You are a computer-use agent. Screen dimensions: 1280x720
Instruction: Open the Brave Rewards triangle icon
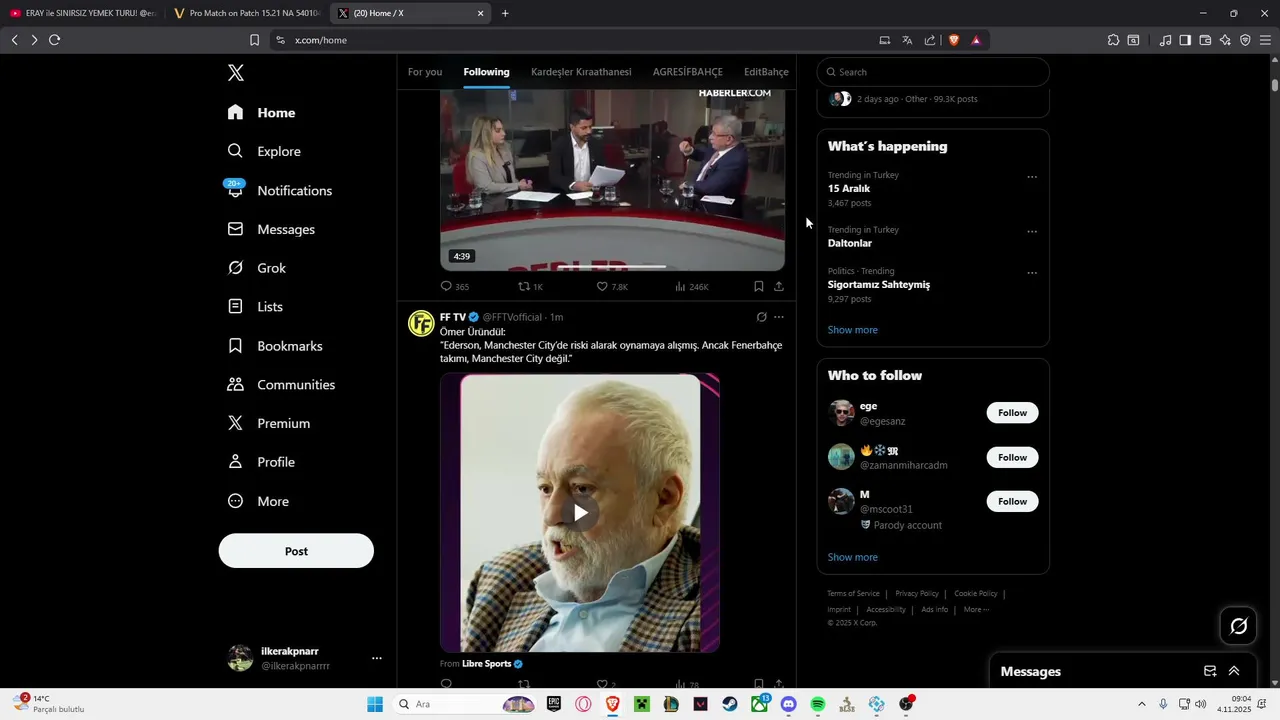(976, 40)
